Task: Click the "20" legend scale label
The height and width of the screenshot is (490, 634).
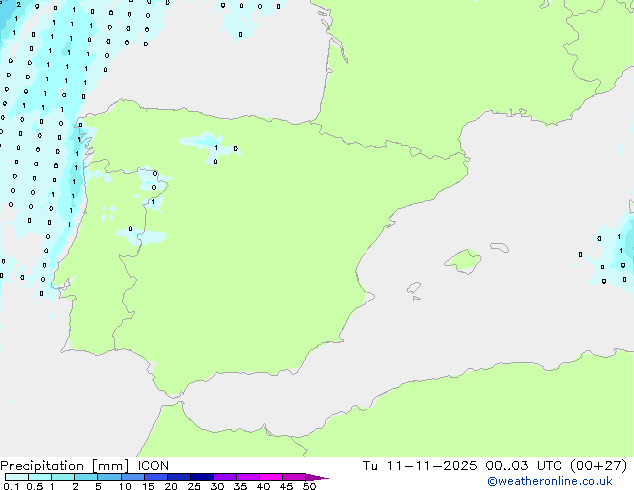Action: [x=171, y=486]
